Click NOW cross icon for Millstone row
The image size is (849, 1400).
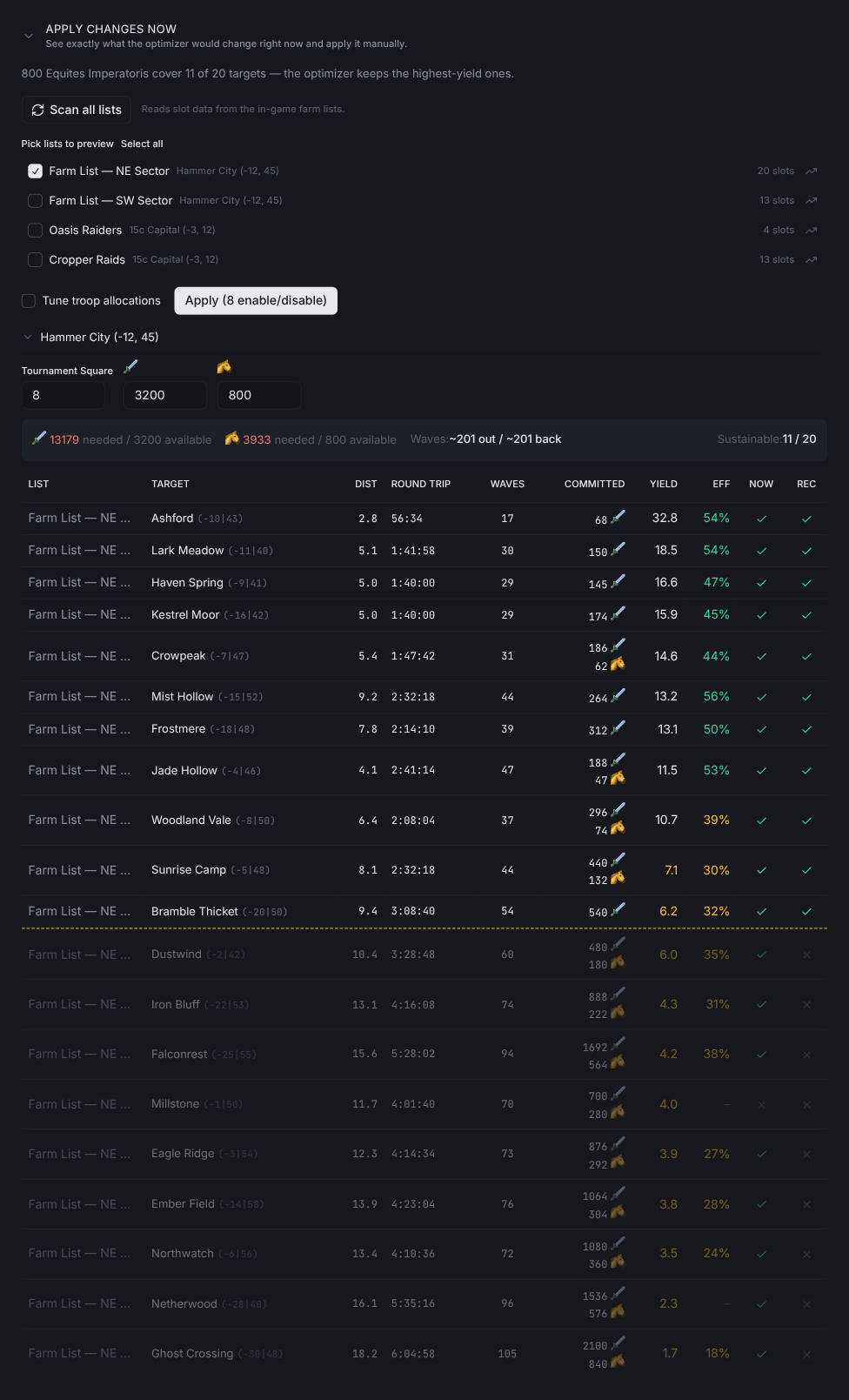(761, 1105)
